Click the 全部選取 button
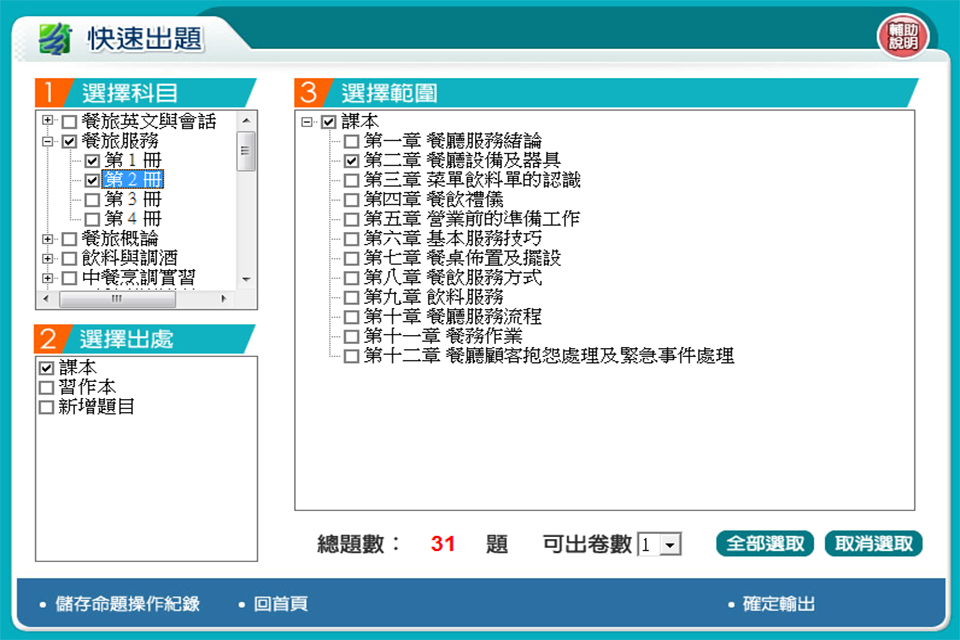960x640 pixels. click(765, 544)
